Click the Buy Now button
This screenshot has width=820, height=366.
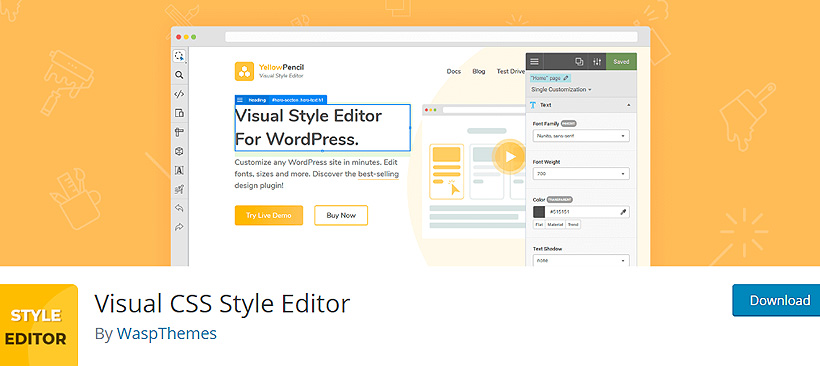pos(341,215)
